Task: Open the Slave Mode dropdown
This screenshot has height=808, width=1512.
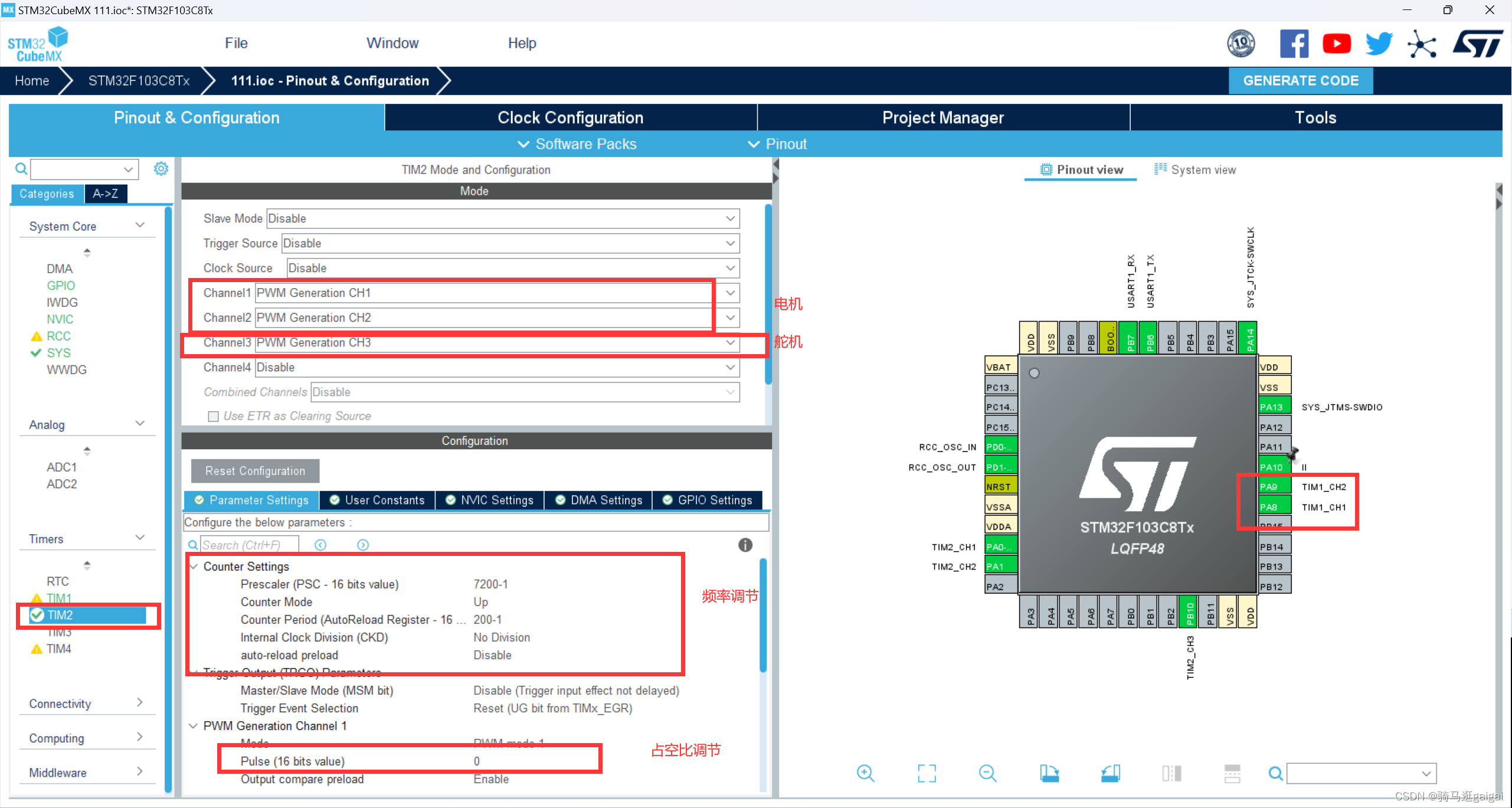Action: 730,218
